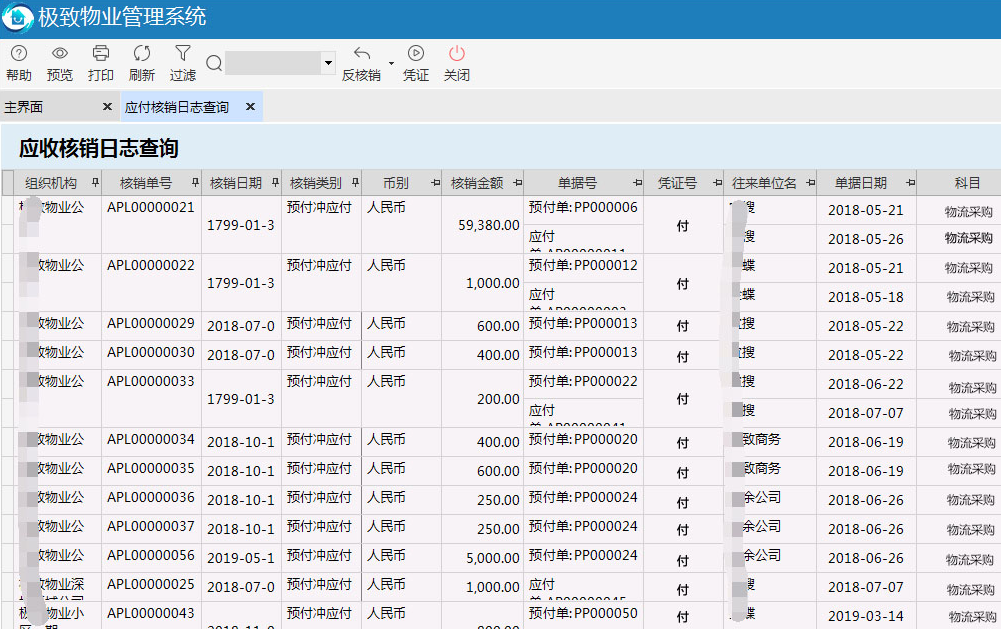Click the 刷新 refresh icon
Image resolution: width=1001 pixels, height=629 pixels.
point(142,53)
